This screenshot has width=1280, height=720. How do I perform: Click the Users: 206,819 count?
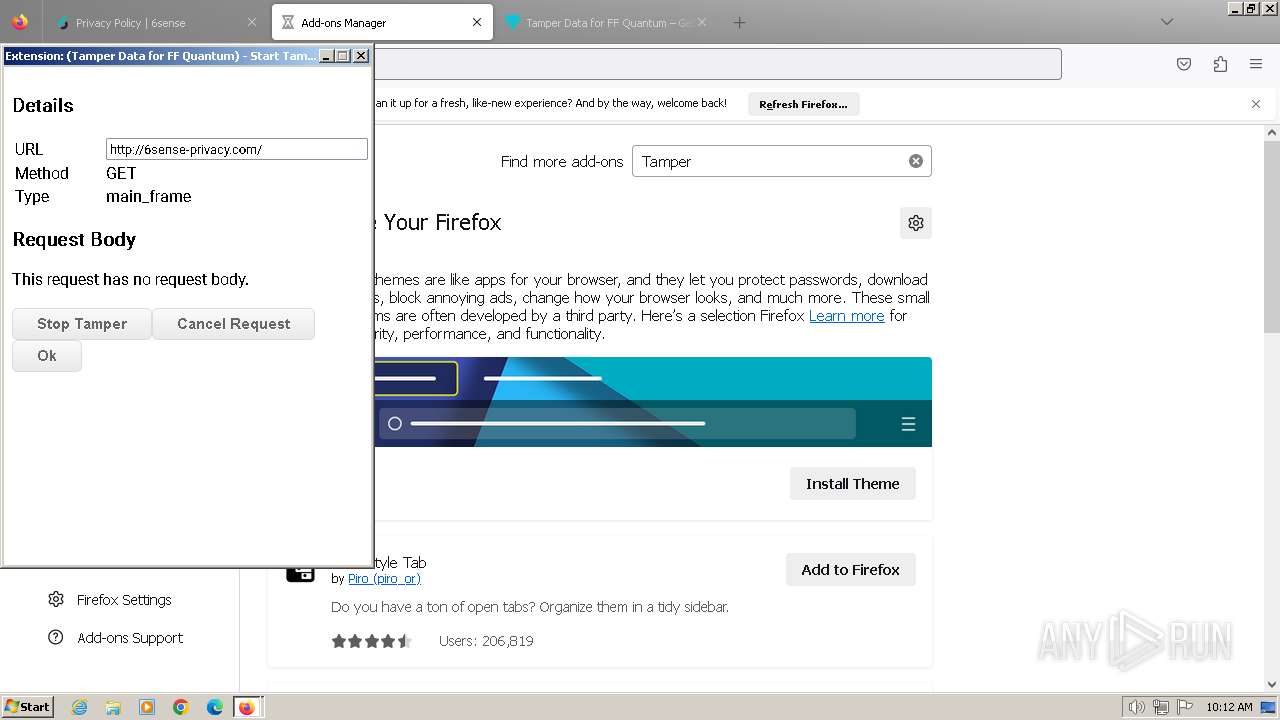click(x=486, y=641)
